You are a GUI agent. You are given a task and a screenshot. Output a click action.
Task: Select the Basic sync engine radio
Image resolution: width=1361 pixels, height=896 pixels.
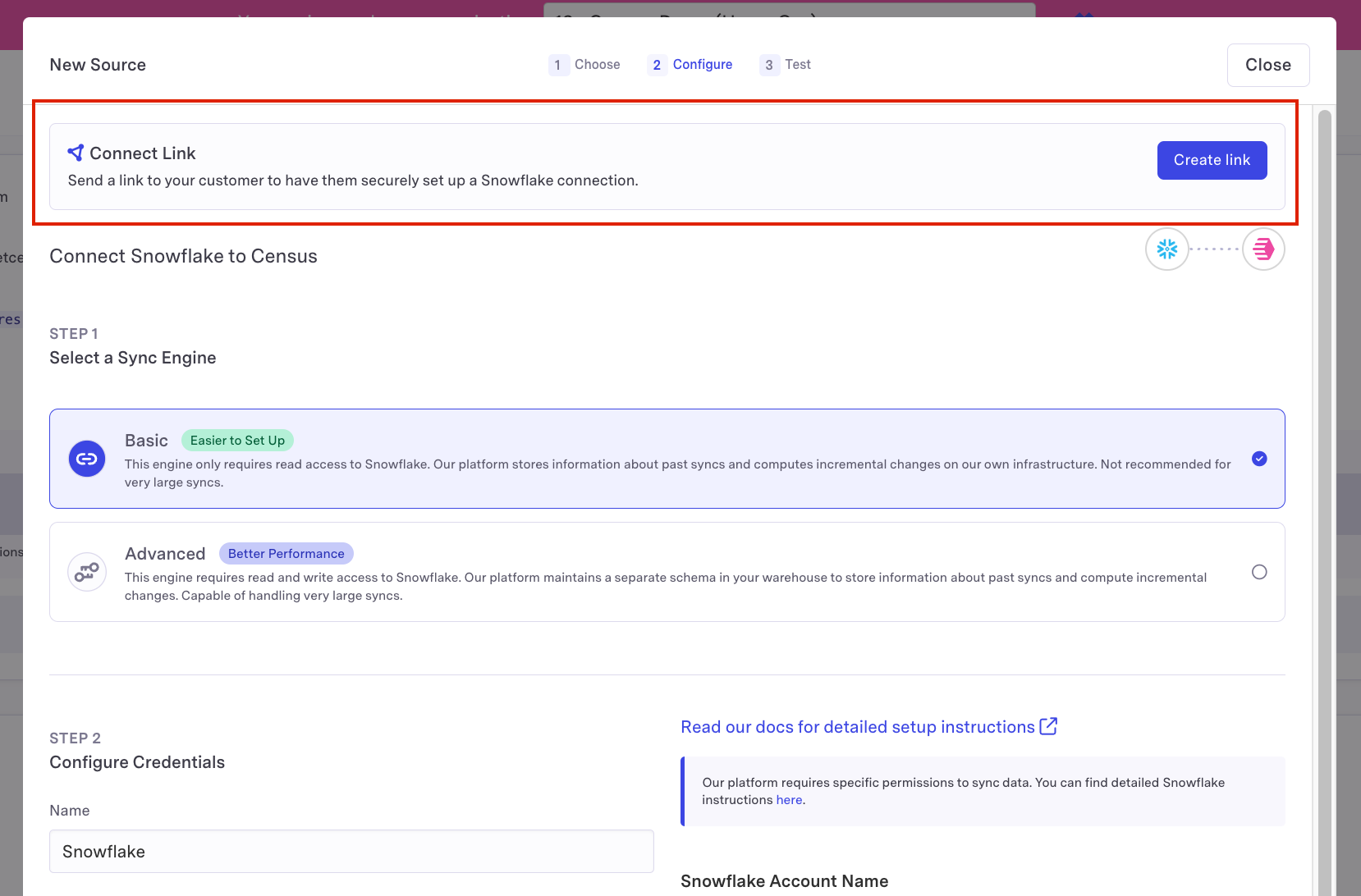pyautogui.click(x=1259, y=459)
